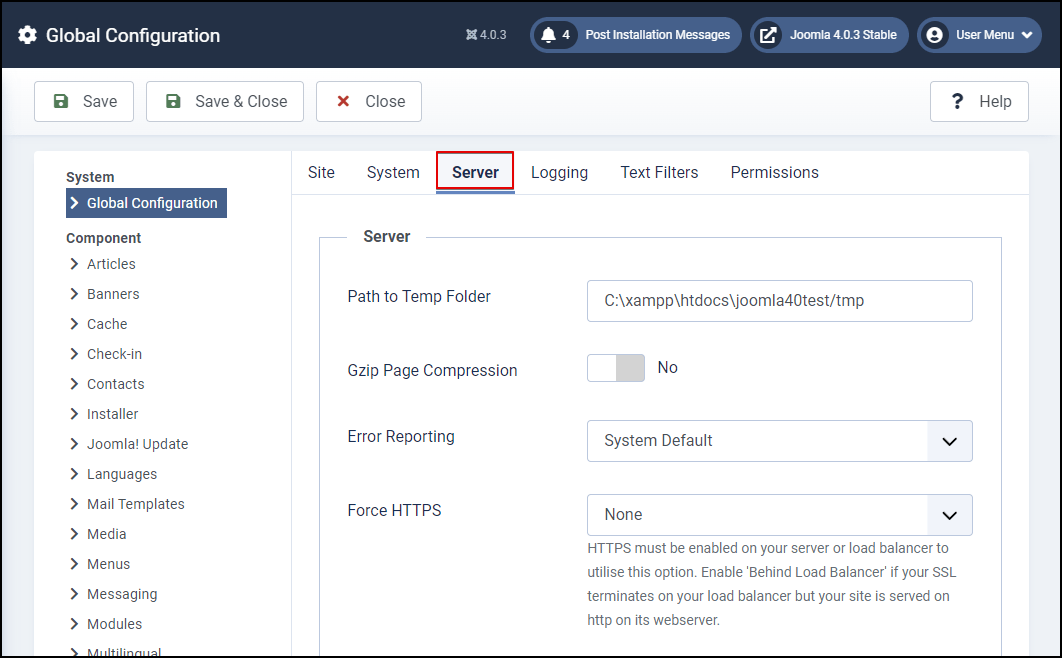This screenshot has height=658, width=1062.
Task: Switch to the Permissions tab
Action: tap(774, 172)
